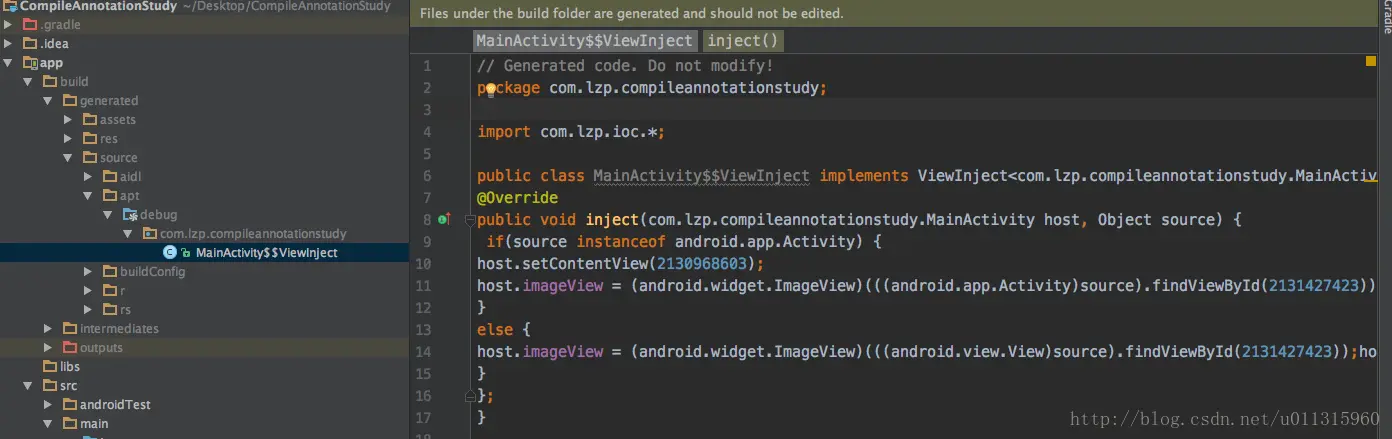Expand the .gradle folder arrow
This screenshot has height=439, width=1392.
[8, 24]
